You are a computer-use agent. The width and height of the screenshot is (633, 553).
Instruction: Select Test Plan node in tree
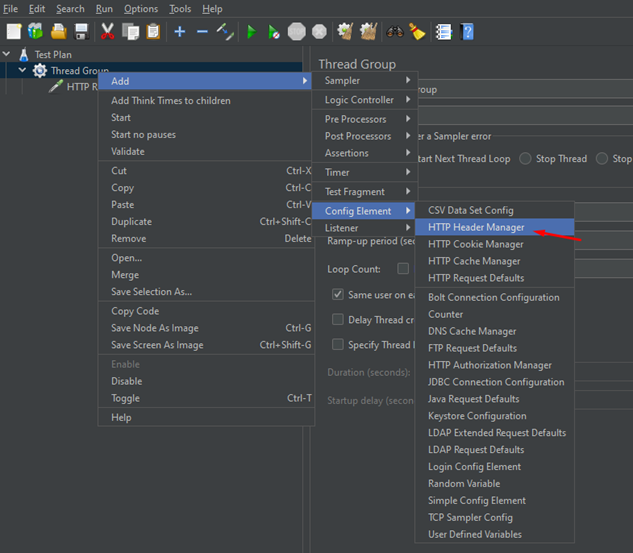pos(52,55)
